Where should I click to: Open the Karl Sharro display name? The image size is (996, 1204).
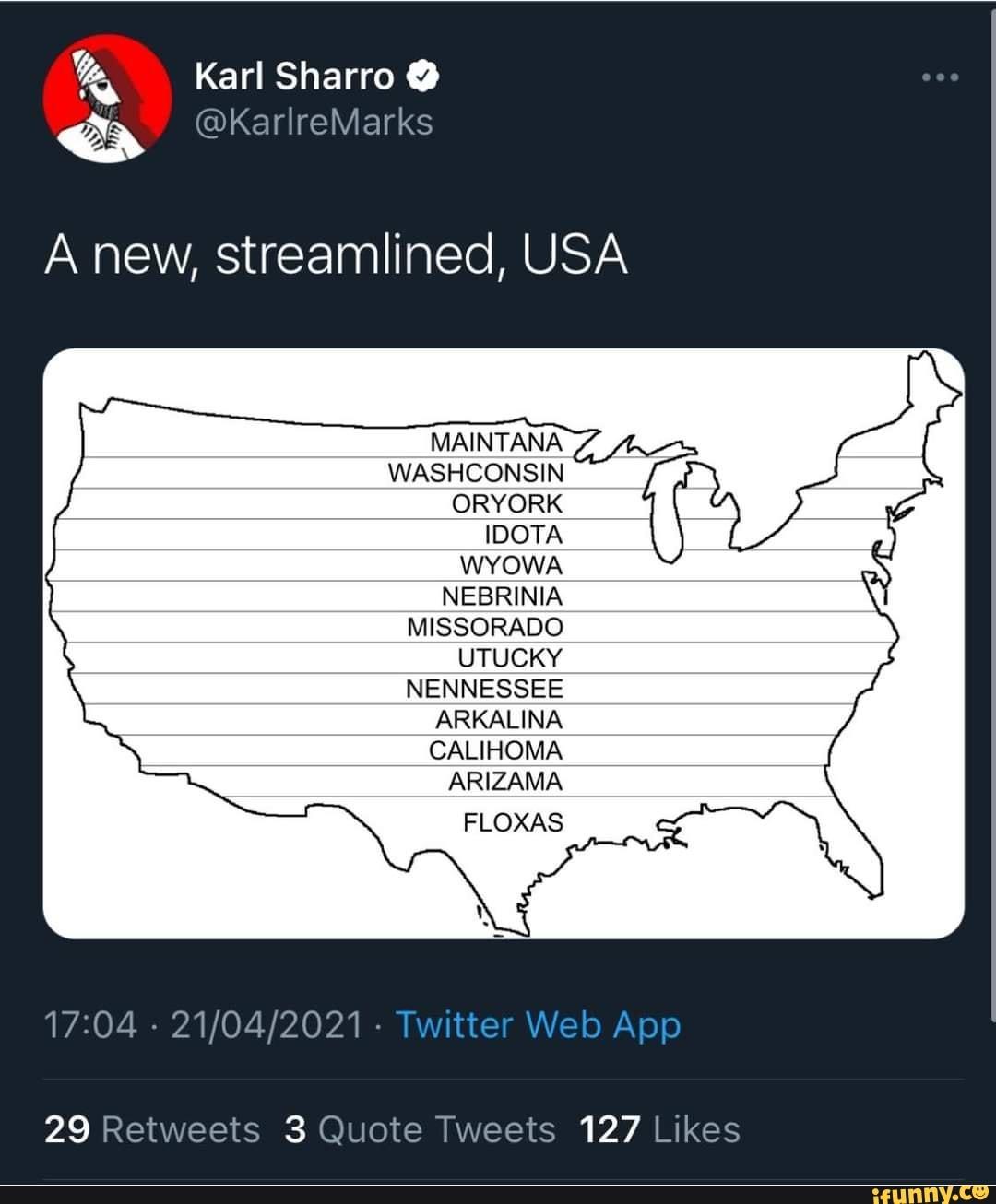294,76
